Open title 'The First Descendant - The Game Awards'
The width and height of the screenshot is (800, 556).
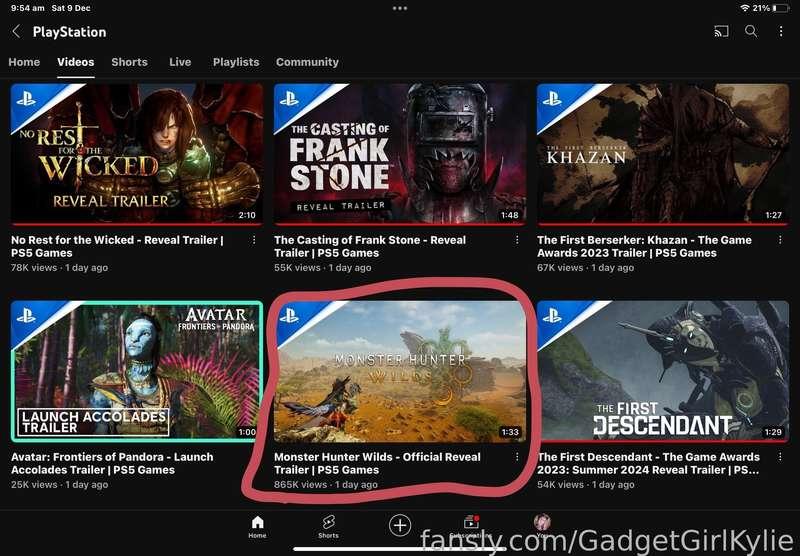648,463
